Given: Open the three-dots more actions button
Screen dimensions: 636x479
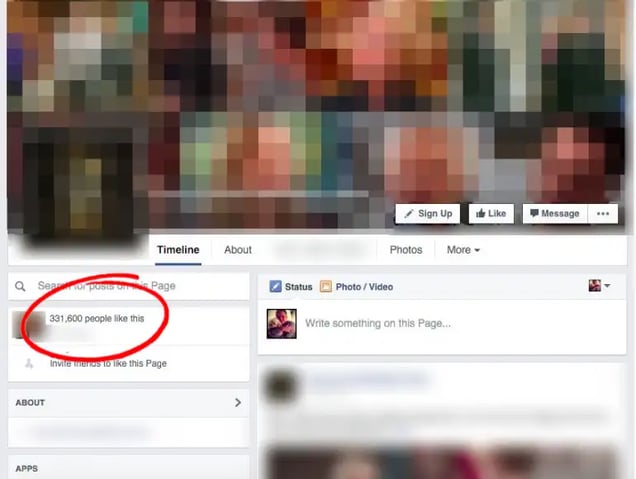Looking at the screenshot, I should tap(603, 213).
